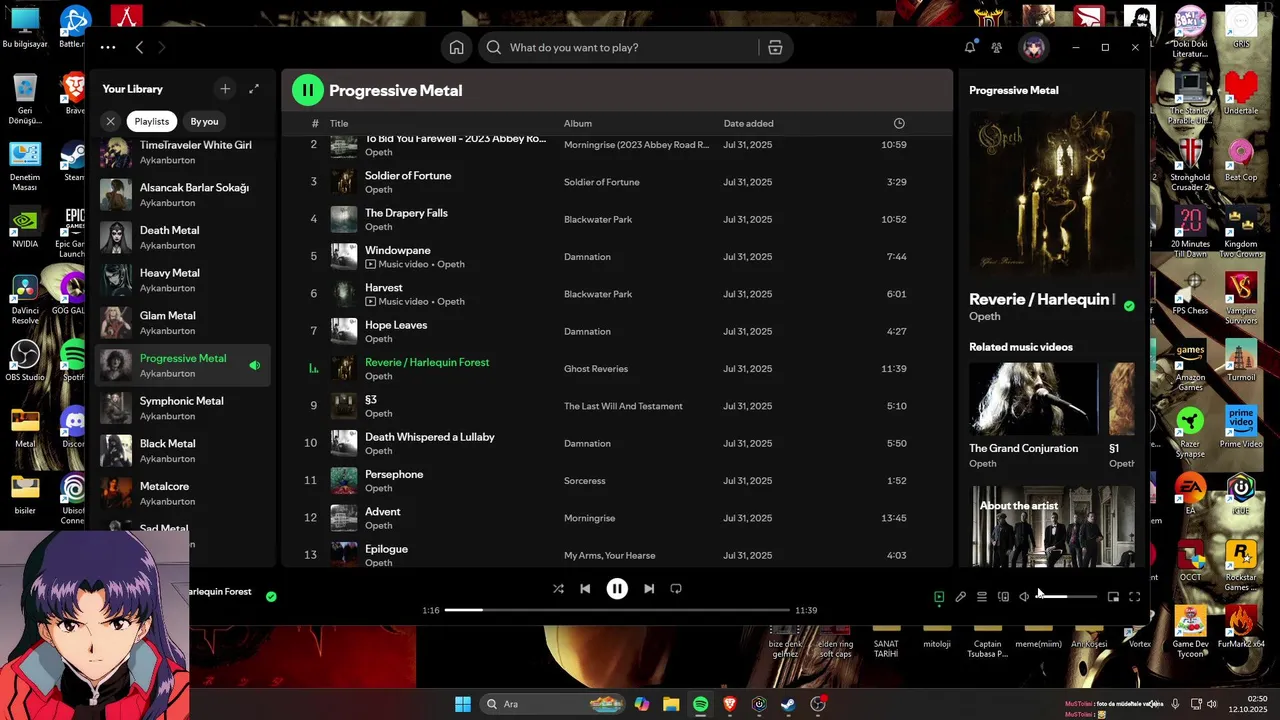Viewport: 1280px width, 720px height.
Task: Skip to the next track
Action: [x=649, y=589]
